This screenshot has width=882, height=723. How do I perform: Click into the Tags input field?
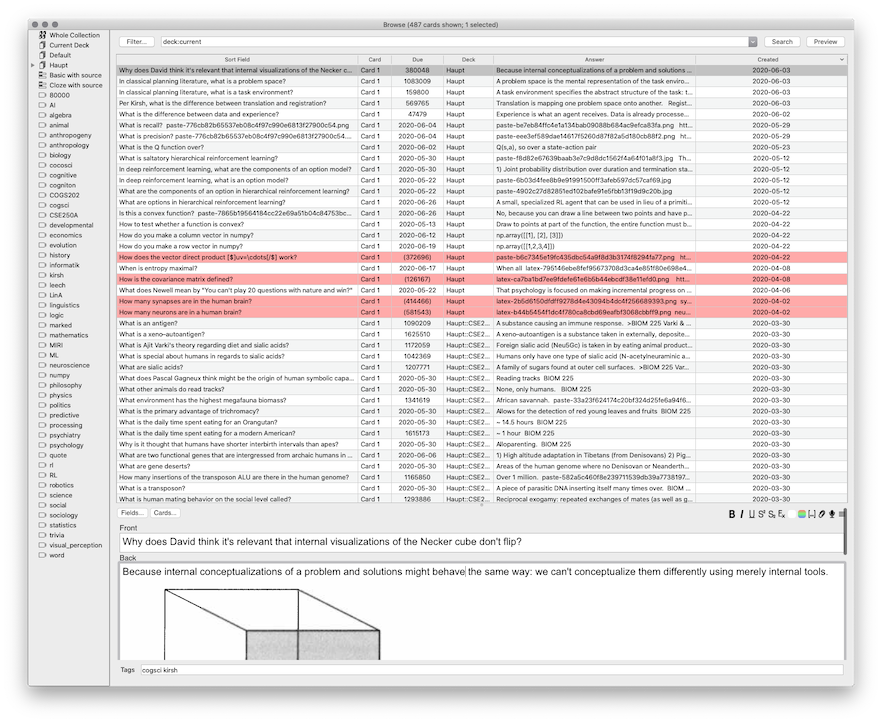coord(490,670)
